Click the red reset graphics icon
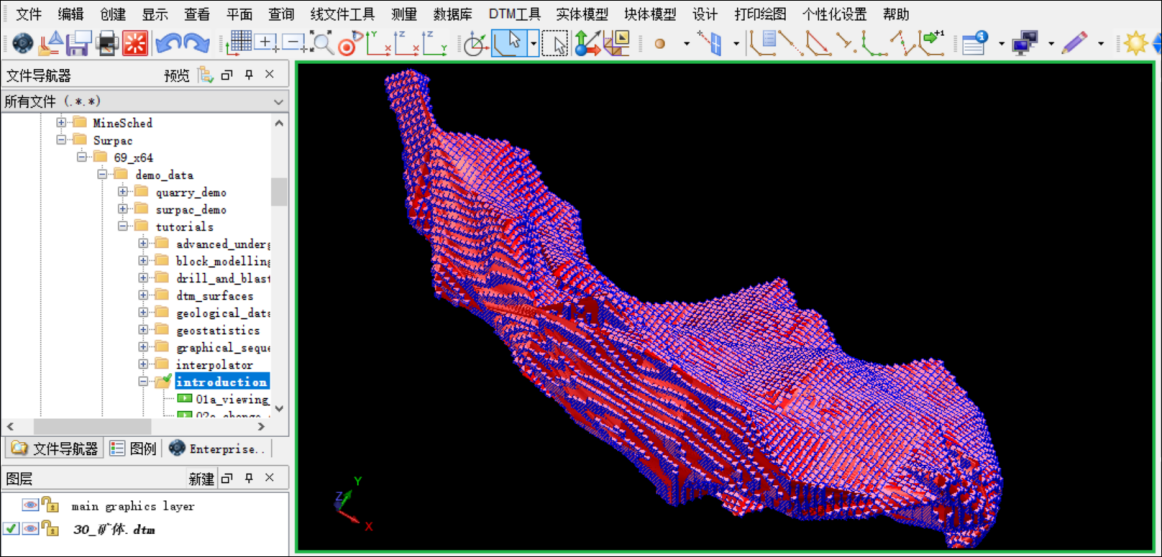Screen dimensions: 1162x557 (x=134, y=43)
